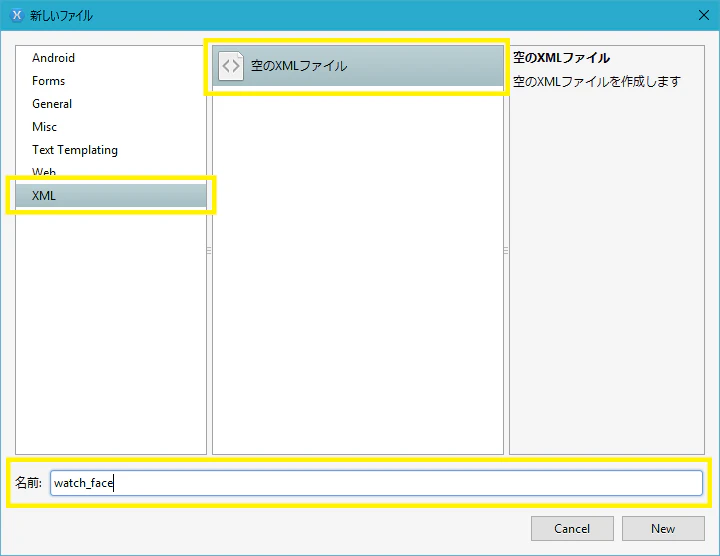720x556 pixels.
Task: Click the New button
Action: [663, 529]
